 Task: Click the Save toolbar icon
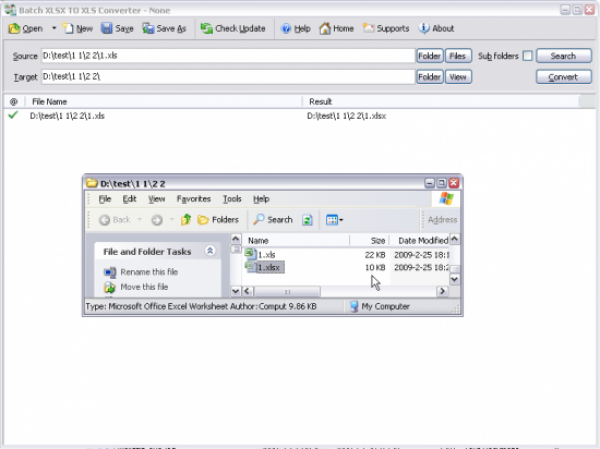[x=117, y=28]
